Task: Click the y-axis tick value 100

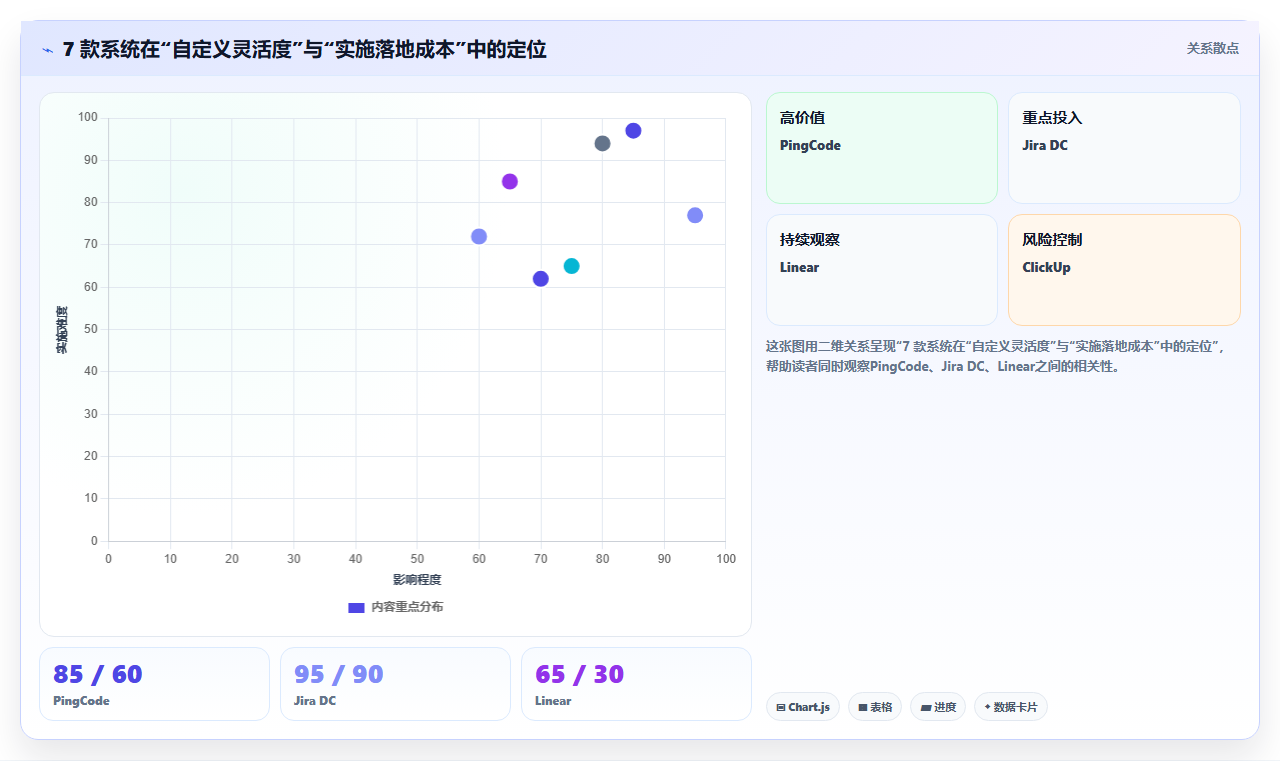Action: pyautogui.click(x=88, y=118)
